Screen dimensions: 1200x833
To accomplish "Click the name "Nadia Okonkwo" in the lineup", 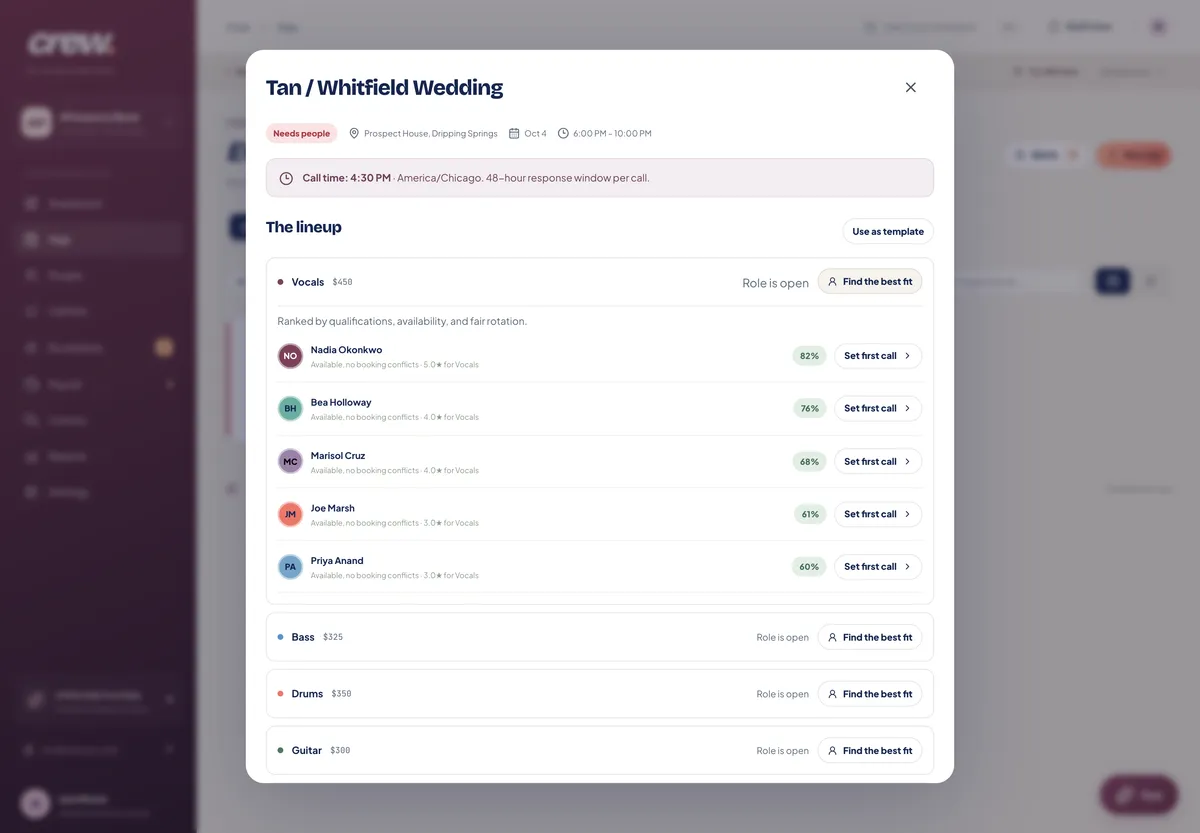I will tap(346, 350).
